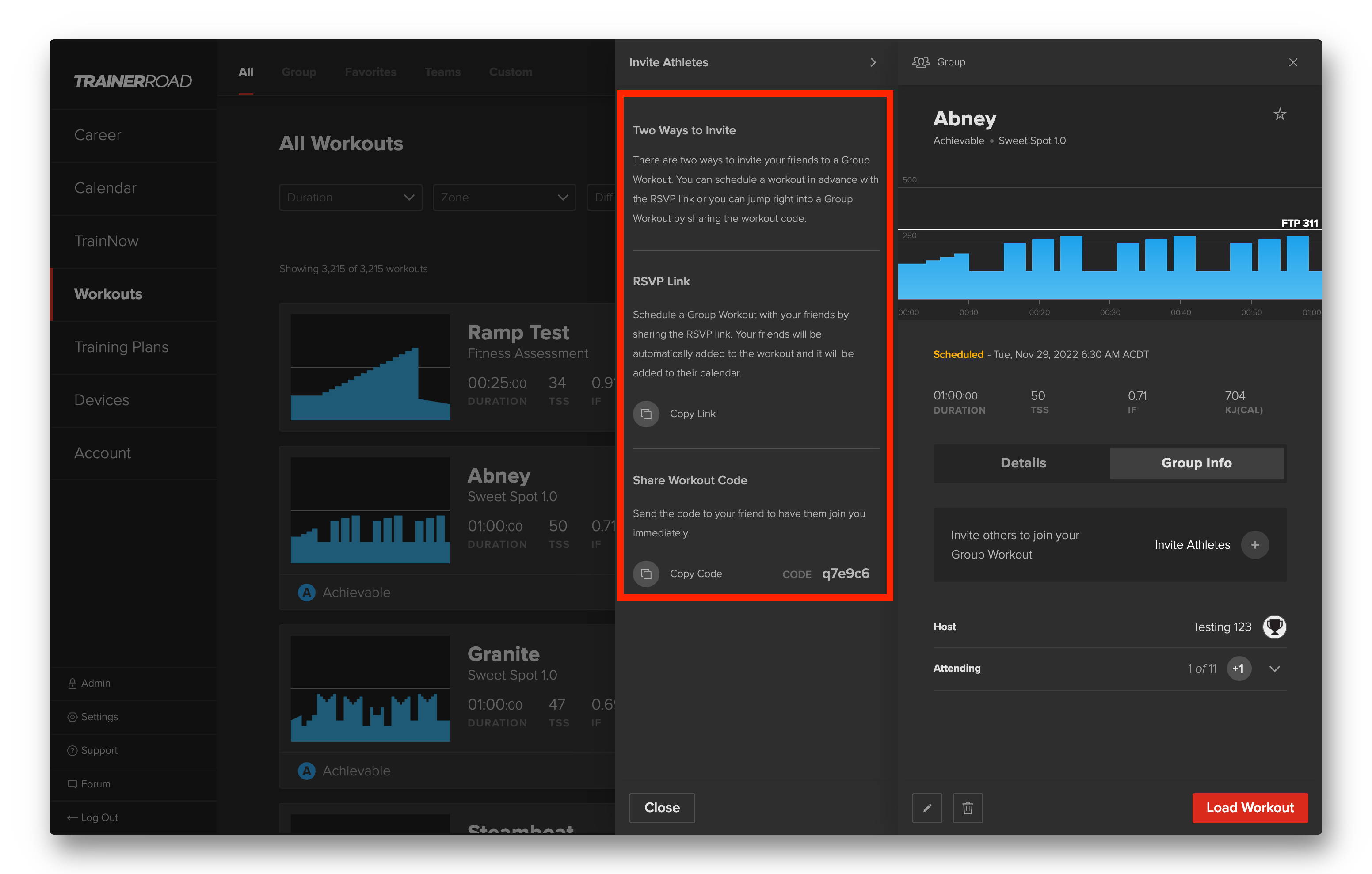Image resolution: width=1372 pixels, height=874 pixels.
Task: Click Log Out in the sidebar
Action: [x=93, y=817]
